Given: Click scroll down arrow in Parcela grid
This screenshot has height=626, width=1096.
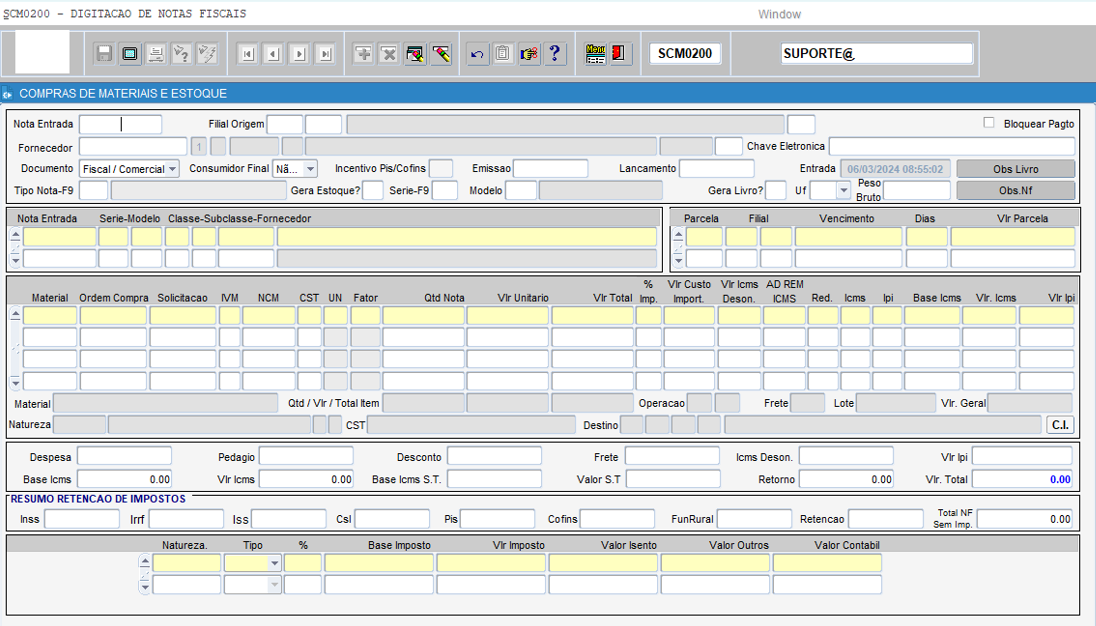Looking at the screenshot, I should (678, 261).
